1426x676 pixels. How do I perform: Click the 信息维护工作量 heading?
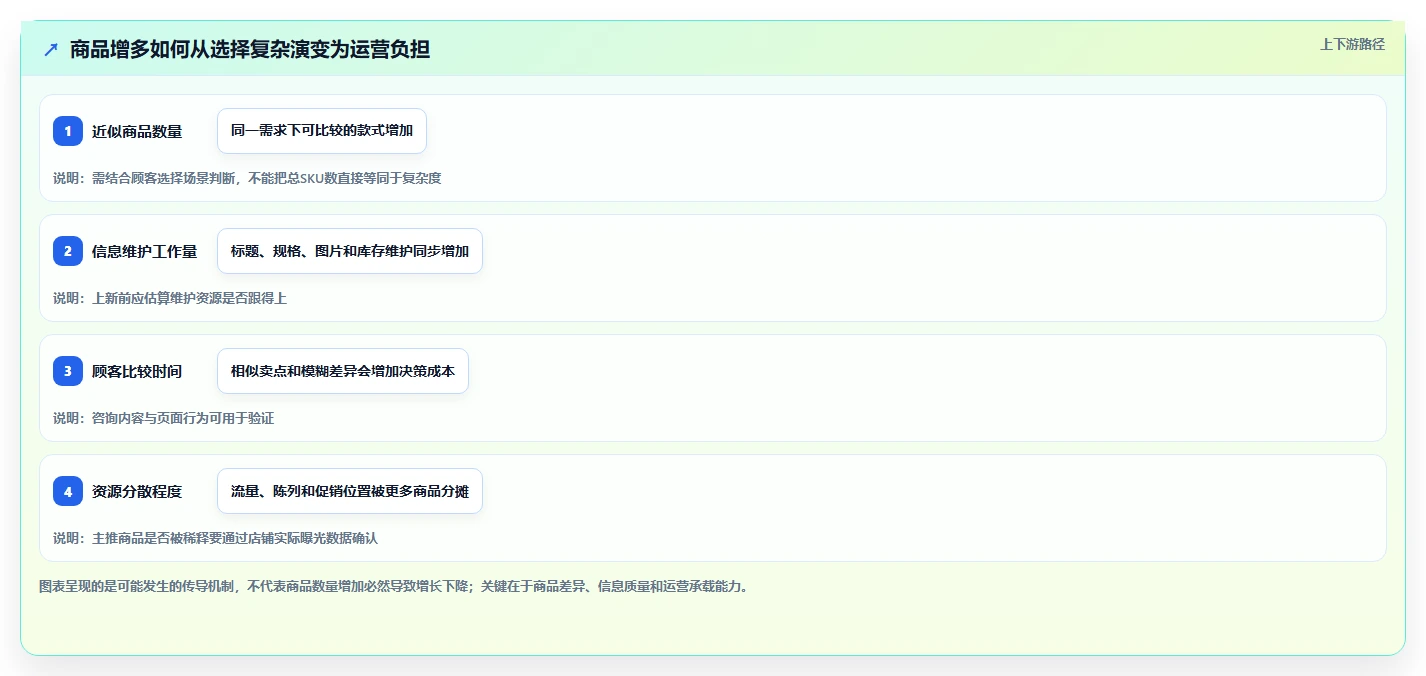145,251
